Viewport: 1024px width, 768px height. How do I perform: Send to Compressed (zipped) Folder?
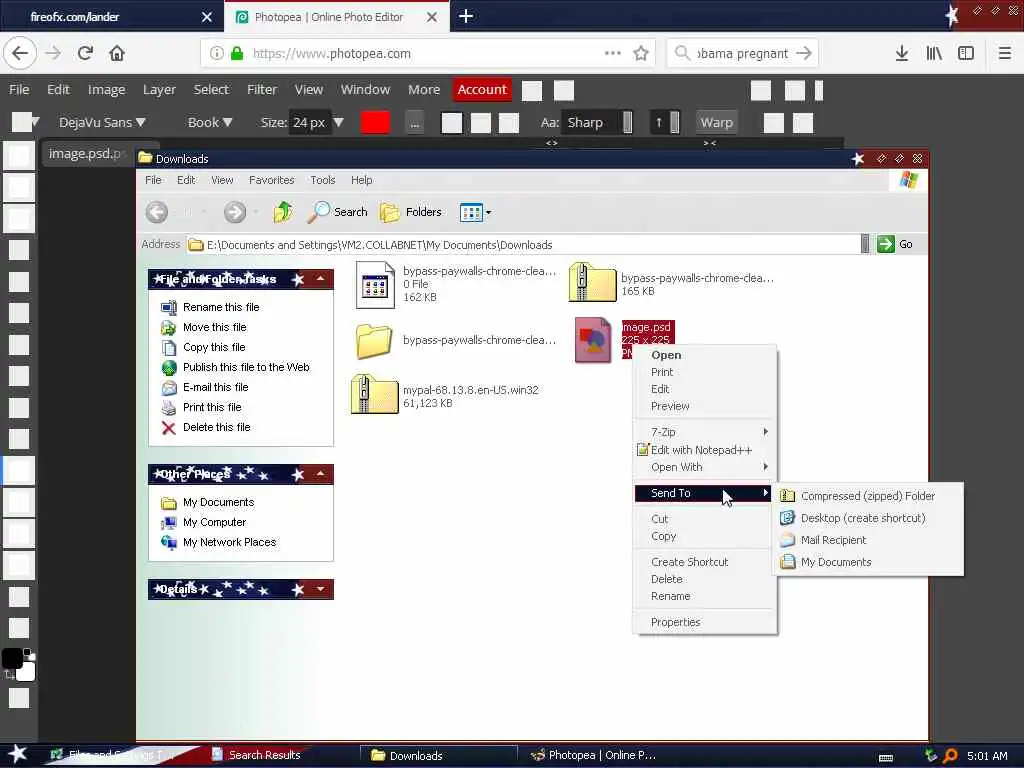point(867,496)
